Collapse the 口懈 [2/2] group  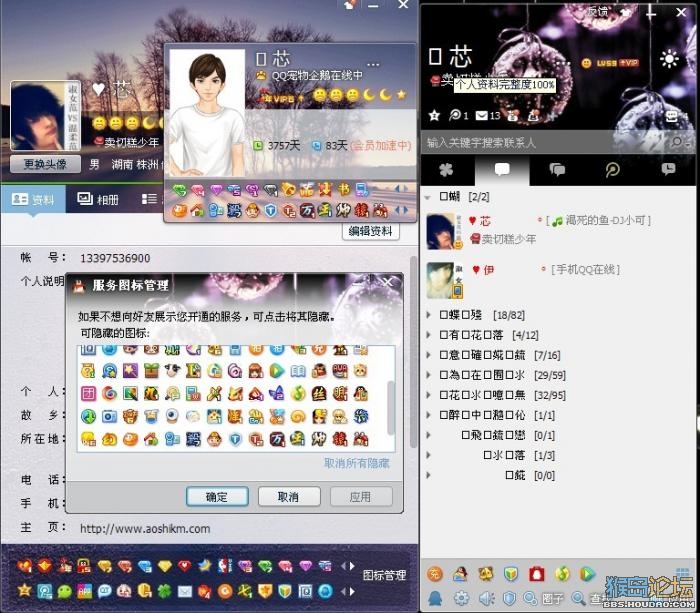[428, 197]
